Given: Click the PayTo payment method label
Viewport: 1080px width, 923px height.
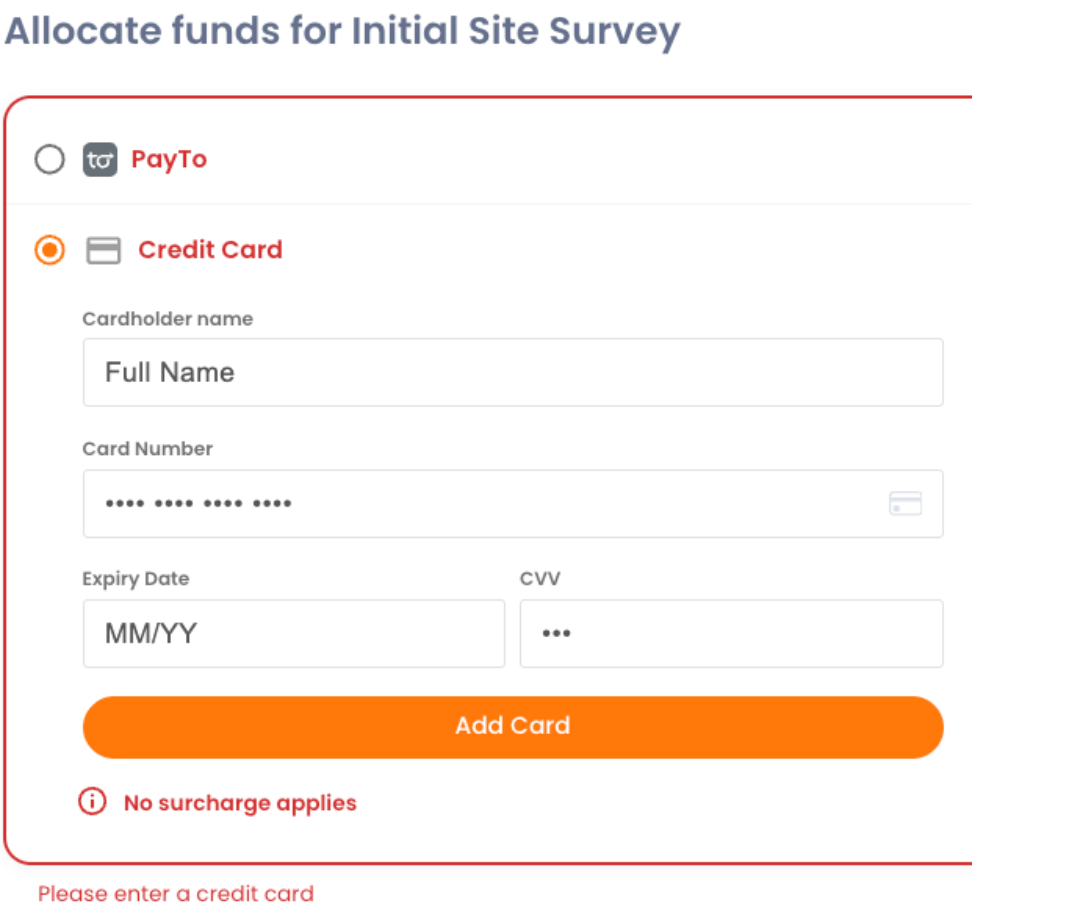Looking at the screenshot, I should click(169, 160).
